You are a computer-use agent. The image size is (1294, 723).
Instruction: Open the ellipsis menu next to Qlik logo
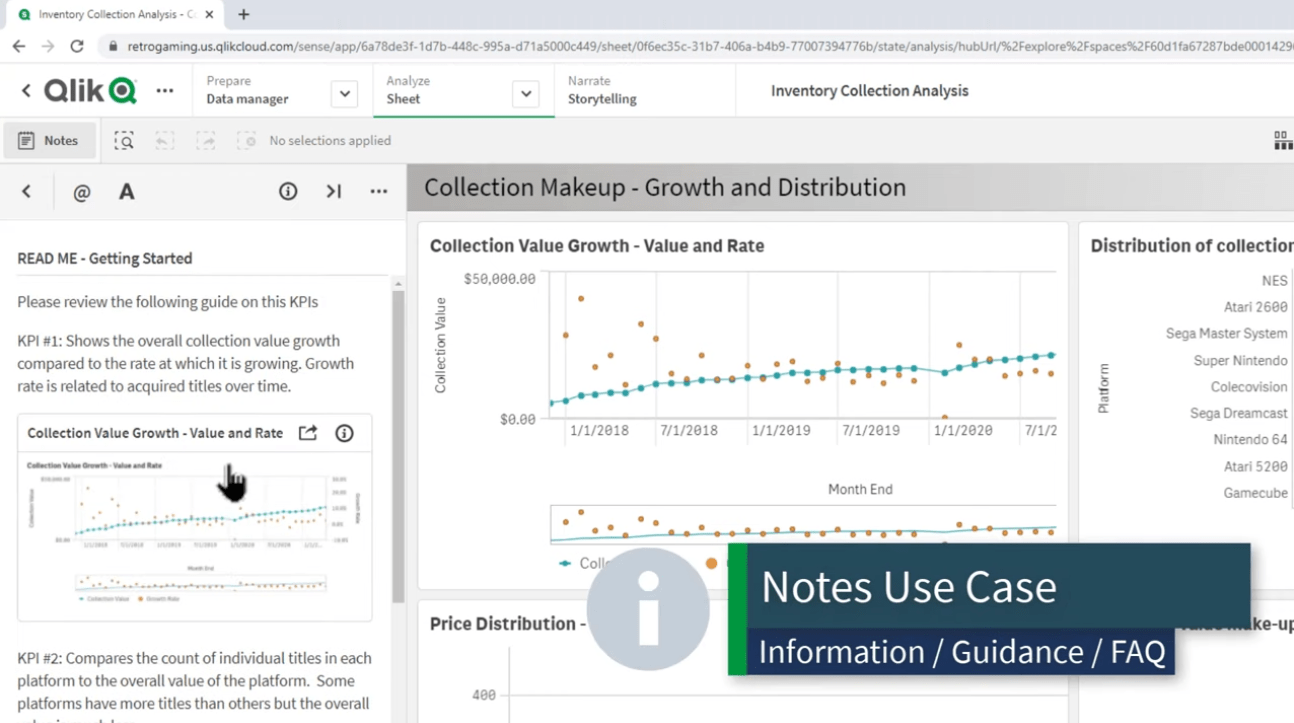165,91
